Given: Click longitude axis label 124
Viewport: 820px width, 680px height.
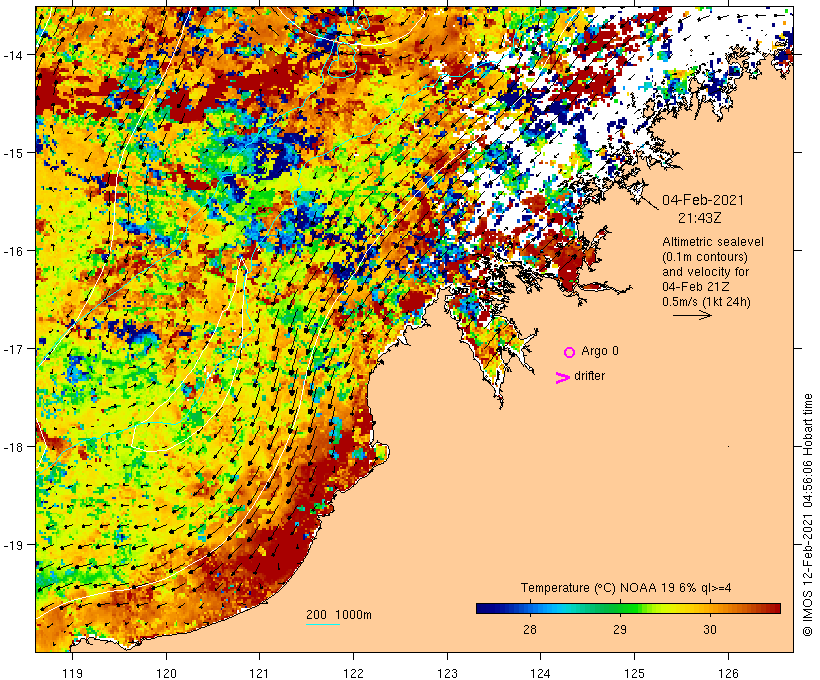Looking at the screenshot, I should 541,673.
